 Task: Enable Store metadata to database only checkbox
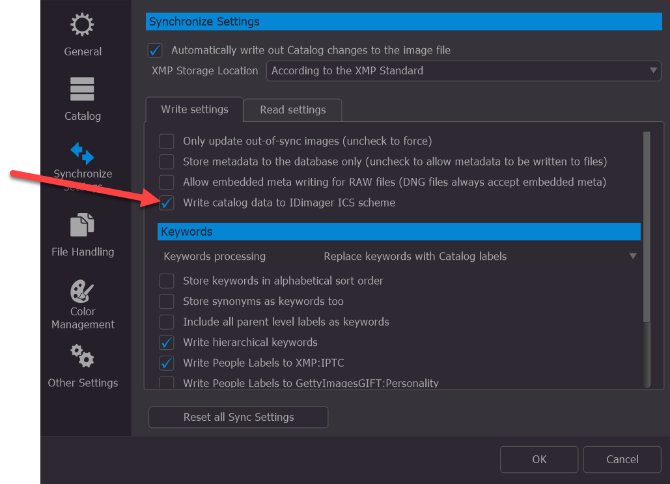[167, 161]
